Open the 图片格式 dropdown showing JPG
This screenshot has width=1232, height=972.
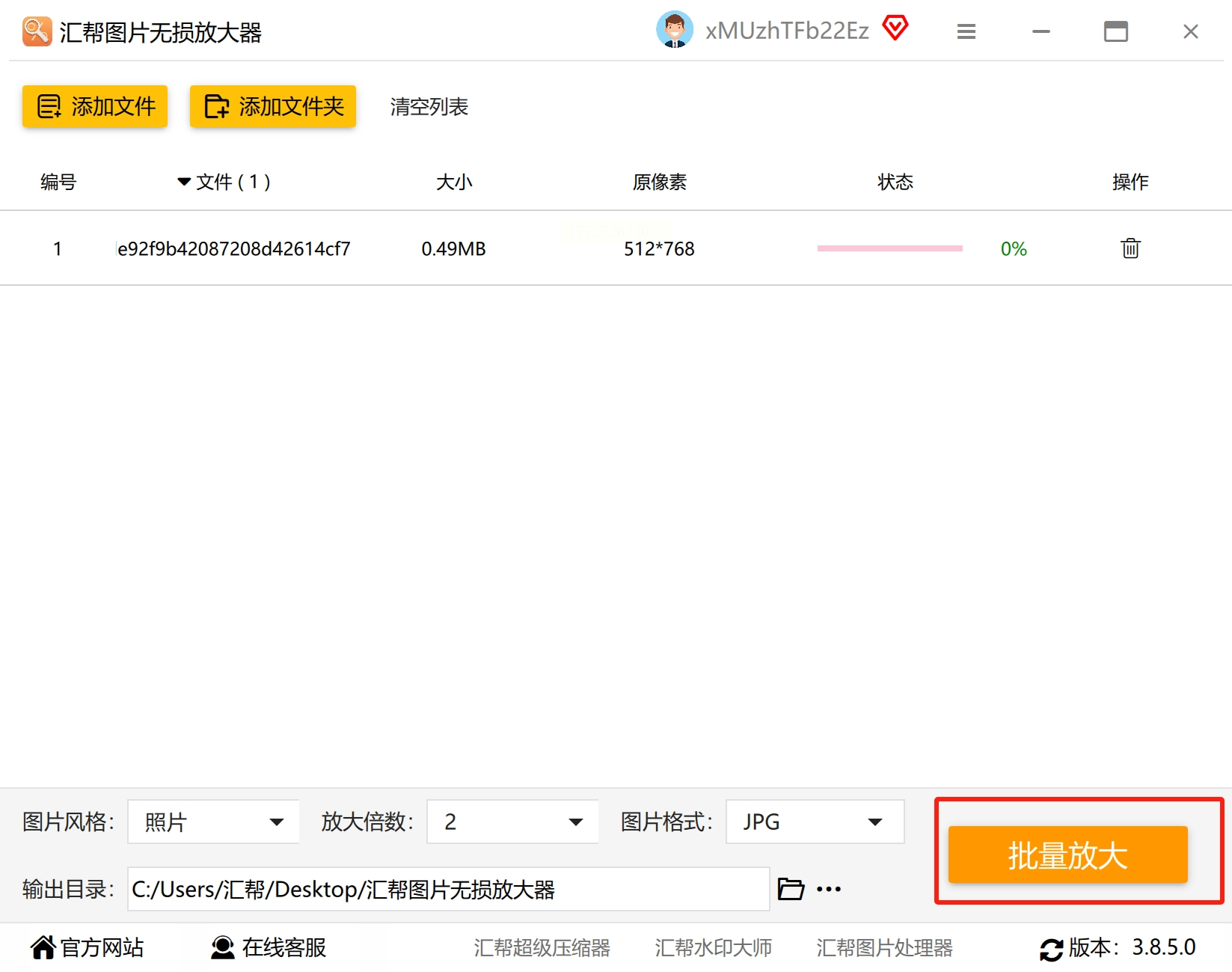click(815, 822)
